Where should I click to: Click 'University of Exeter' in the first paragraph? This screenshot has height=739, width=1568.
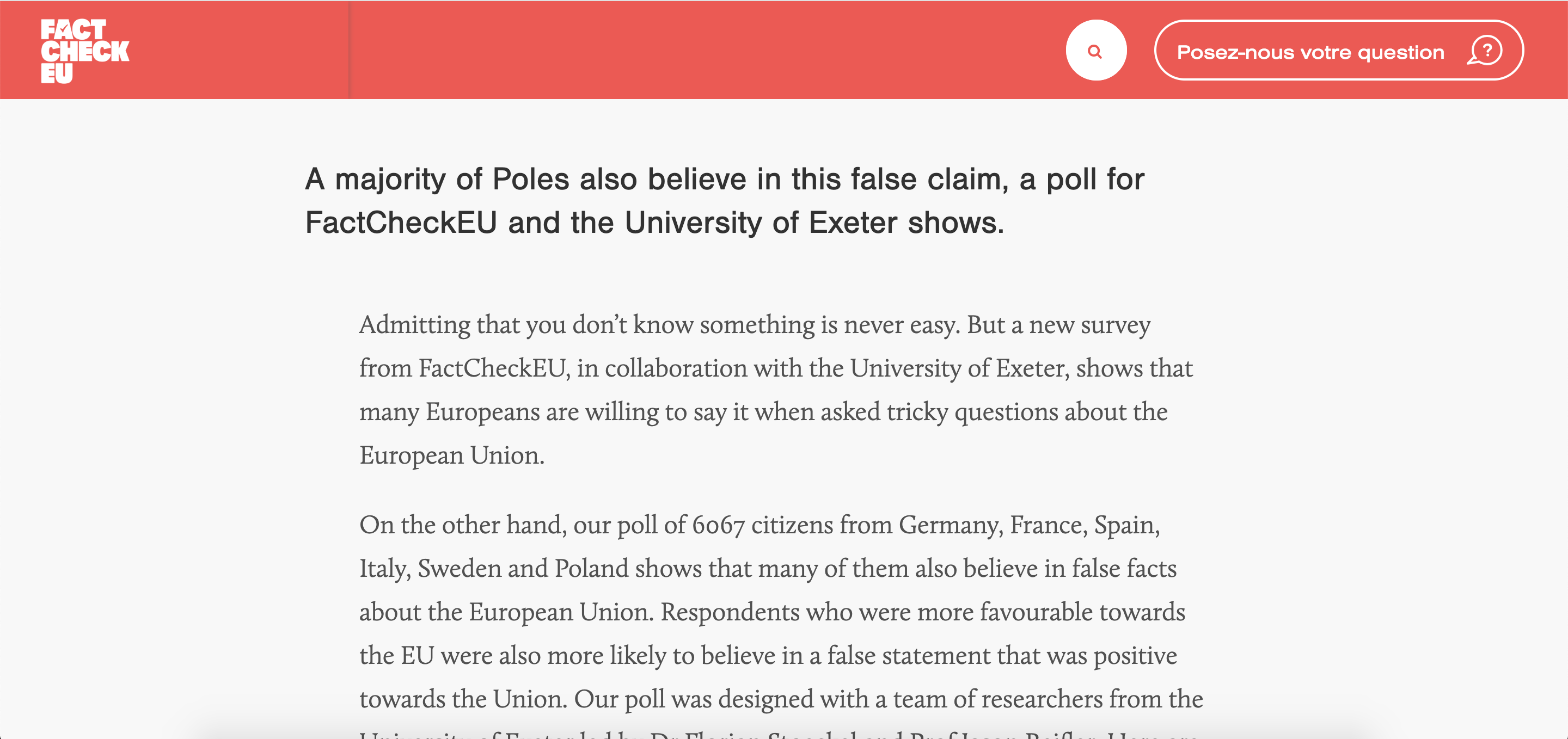(x=959, y=368)
